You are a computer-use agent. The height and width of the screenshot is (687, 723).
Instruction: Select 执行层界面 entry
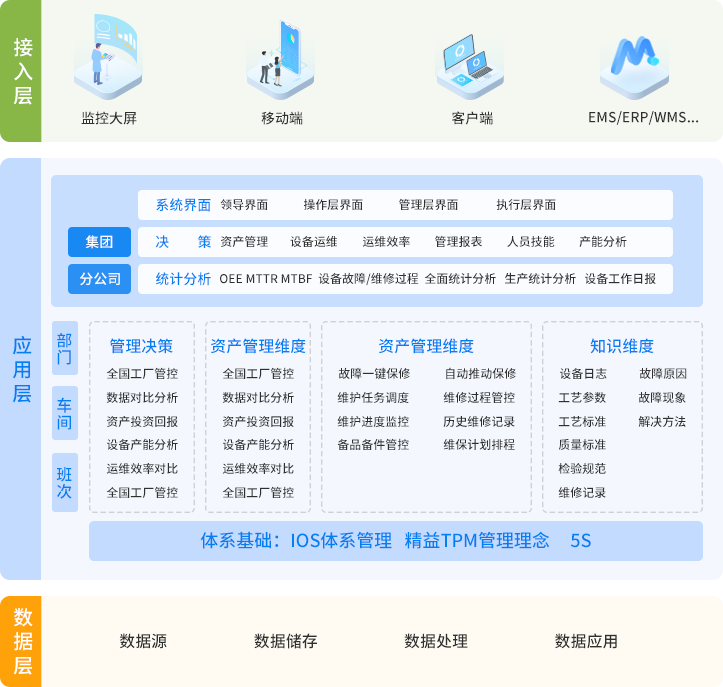(526, 205)
